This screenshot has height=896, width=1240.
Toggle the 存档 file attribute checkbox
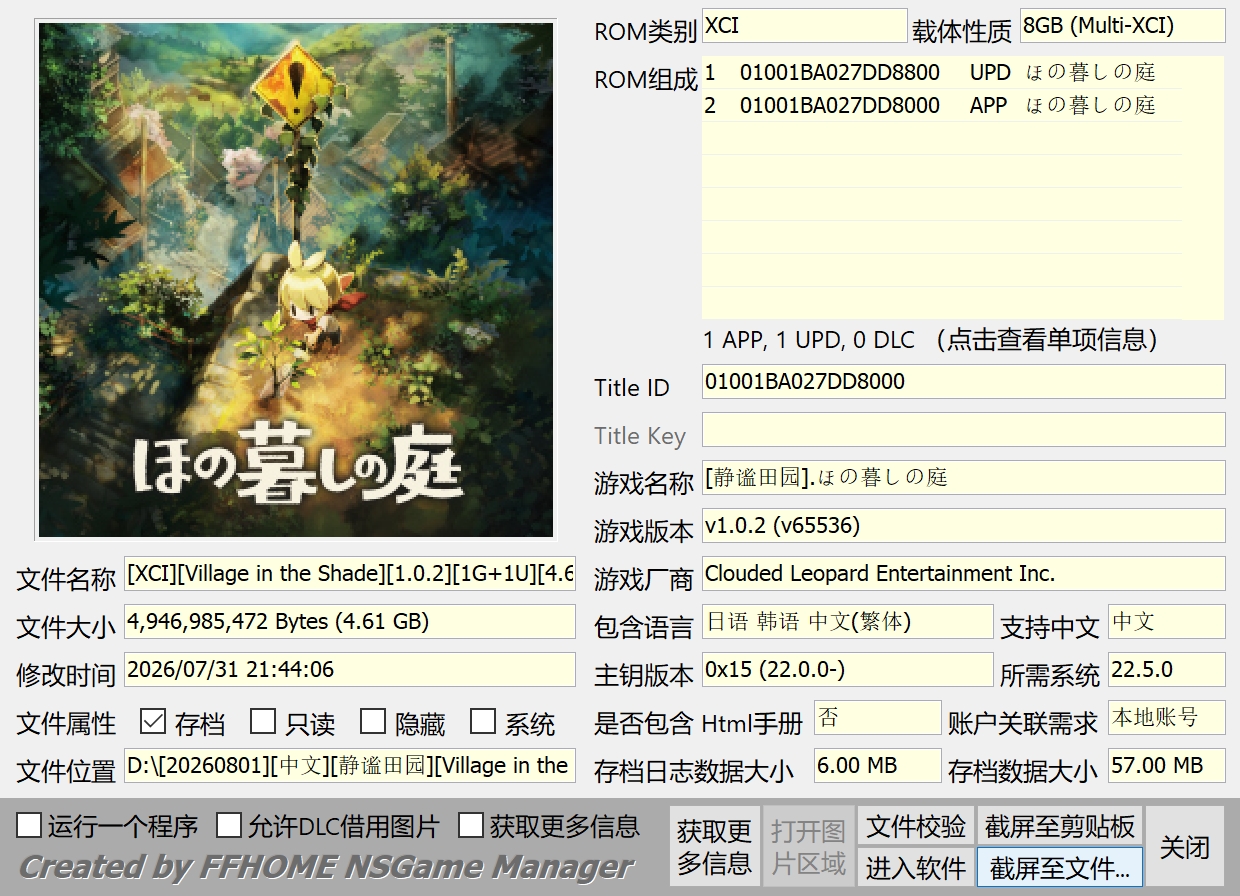click(153, 721)
